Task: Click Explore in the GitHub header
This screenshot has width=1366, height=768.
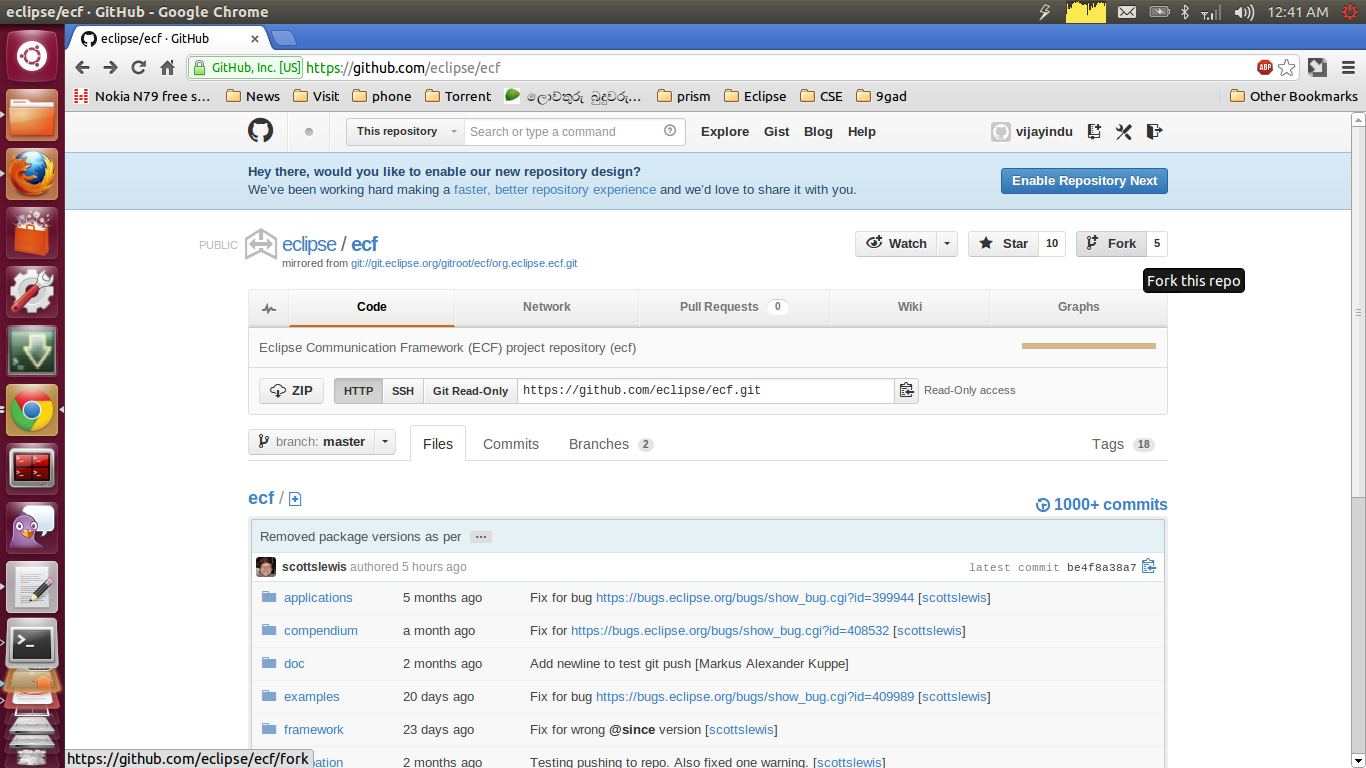Action: 725,132
